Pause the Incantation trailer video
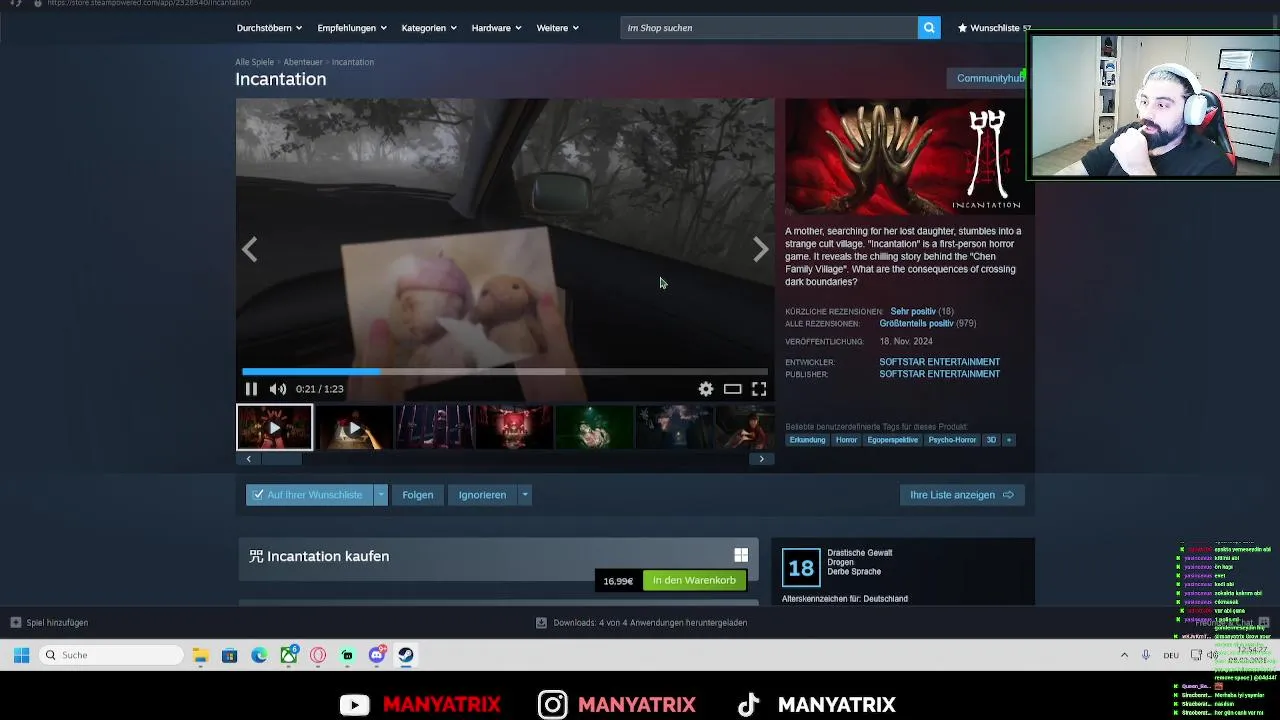The height and width of the screenshot is (720, 1280). [251, 389]
